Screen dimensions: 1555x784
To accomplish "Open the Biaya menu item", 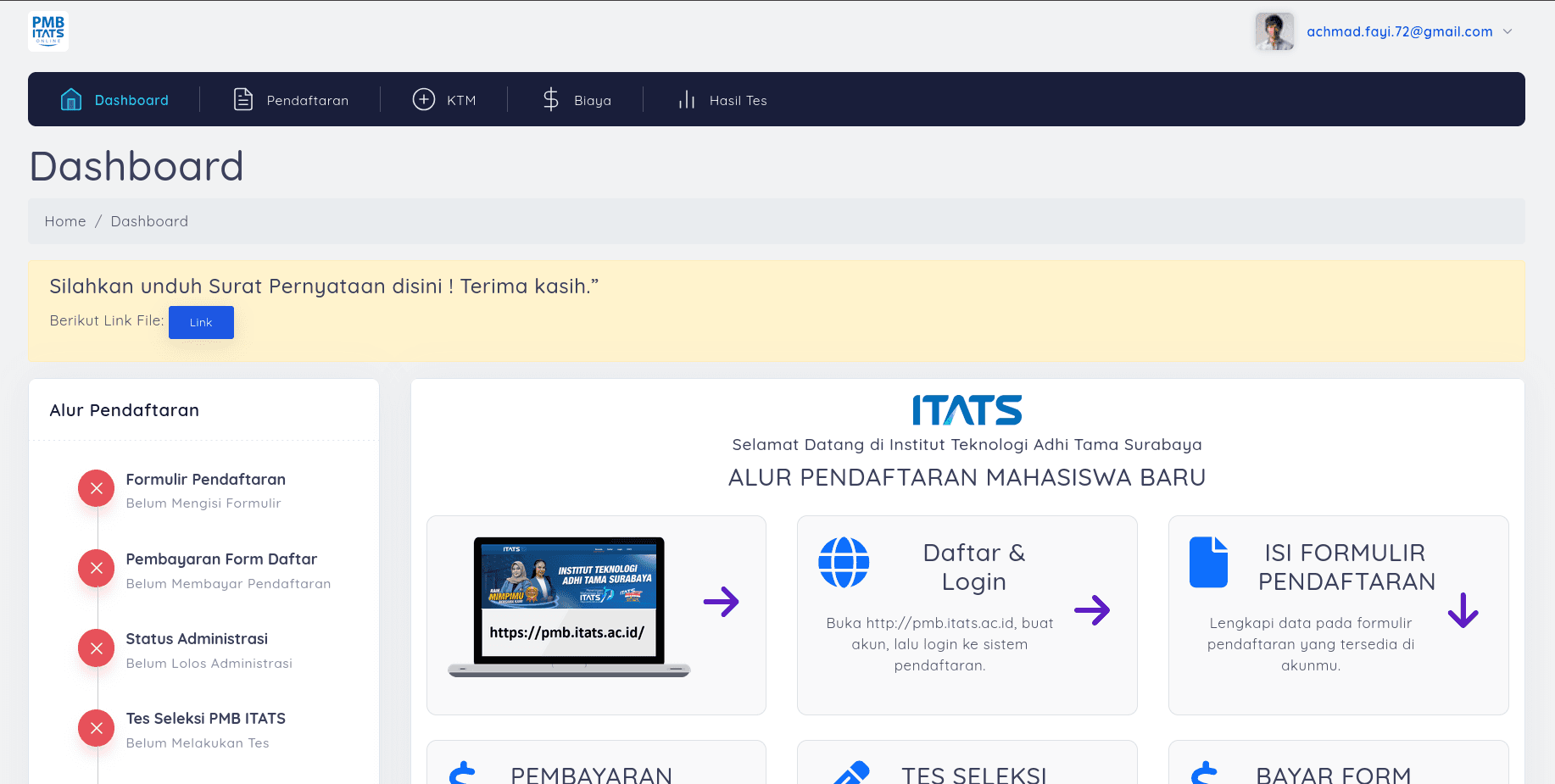I will pyautogui.click(x=577, y=100).
